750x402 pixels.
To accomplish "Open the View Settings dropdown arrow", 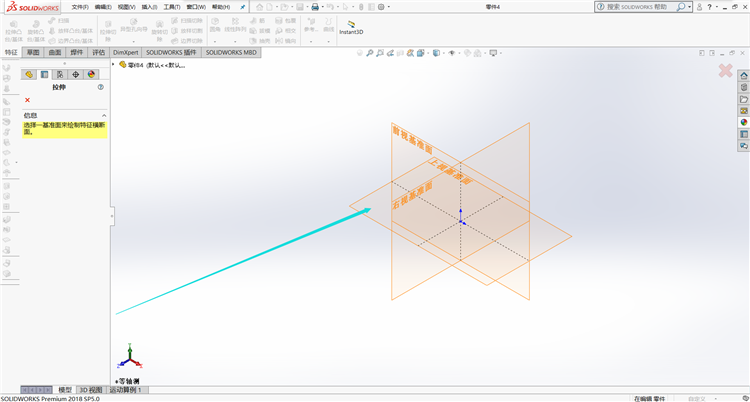I will (501, 53).
